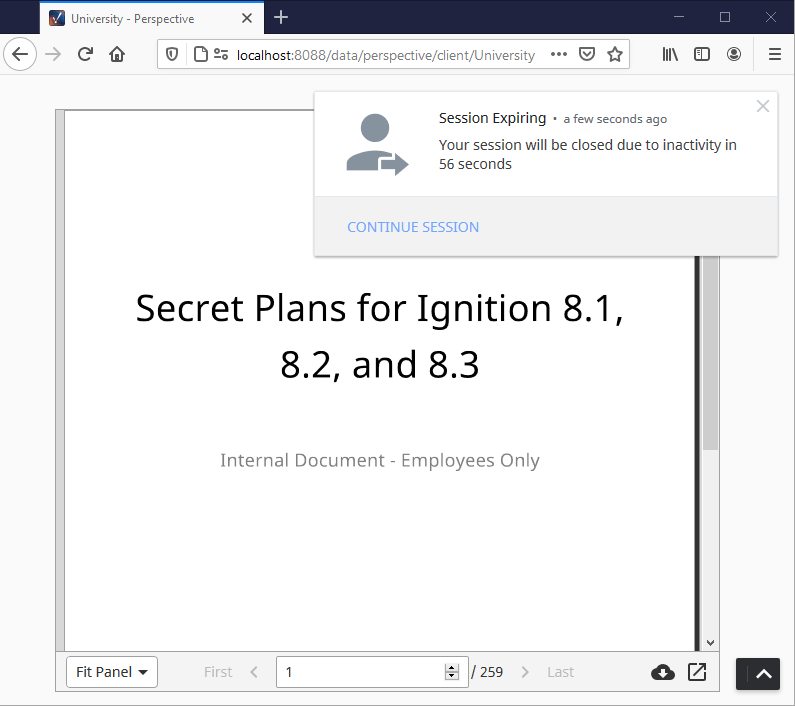Open the site permissions icon in address bar

coord(221,54)
